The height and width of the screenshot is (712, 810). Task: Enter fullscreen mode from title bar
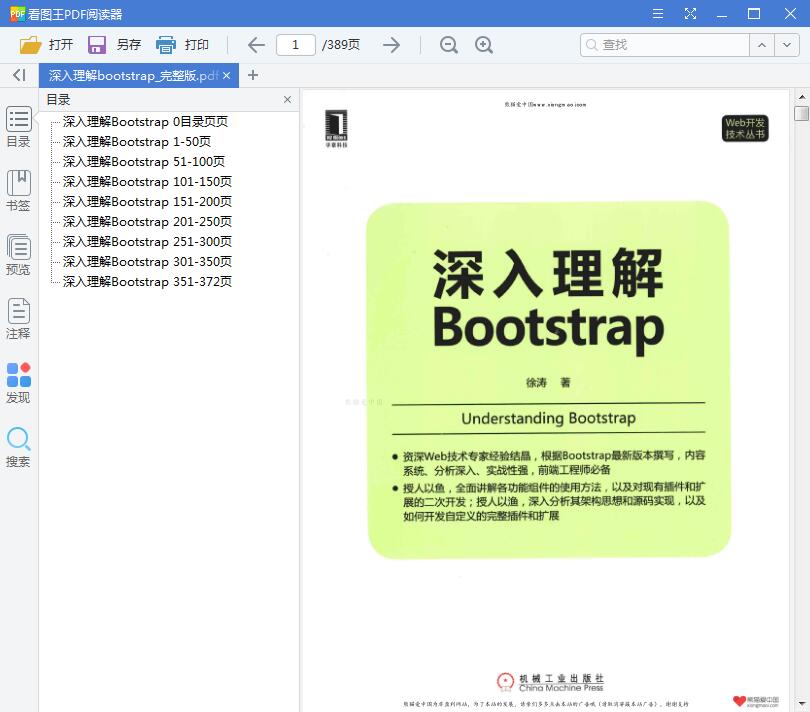click(x=690, y=13)
